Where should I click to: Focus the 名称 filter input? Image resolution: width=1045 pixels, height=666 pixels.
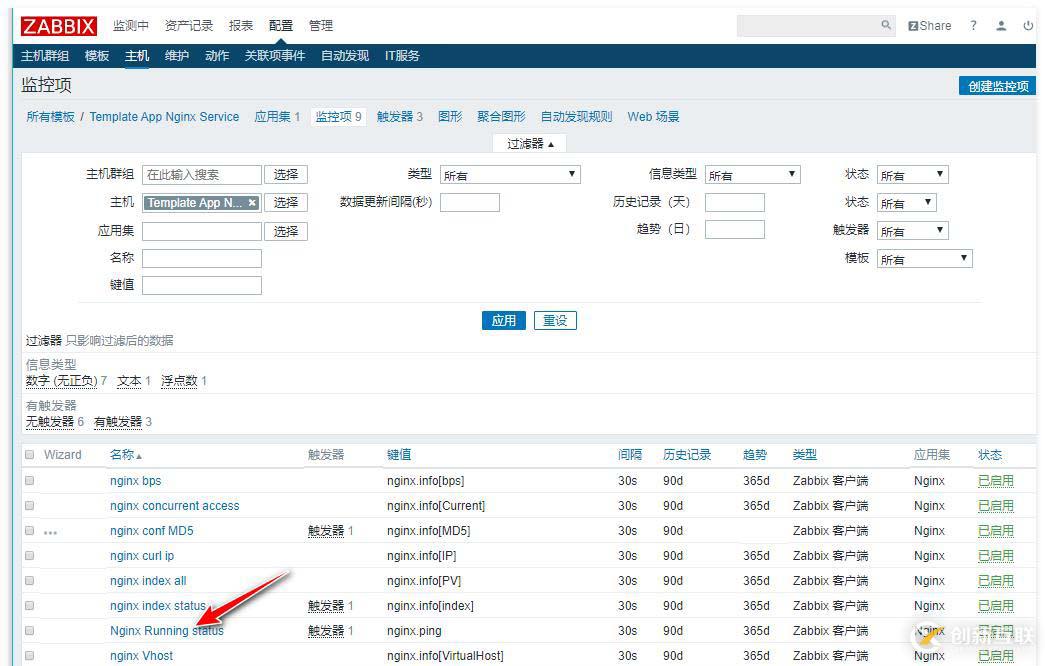pyautogui.click(x=202, y=259)
